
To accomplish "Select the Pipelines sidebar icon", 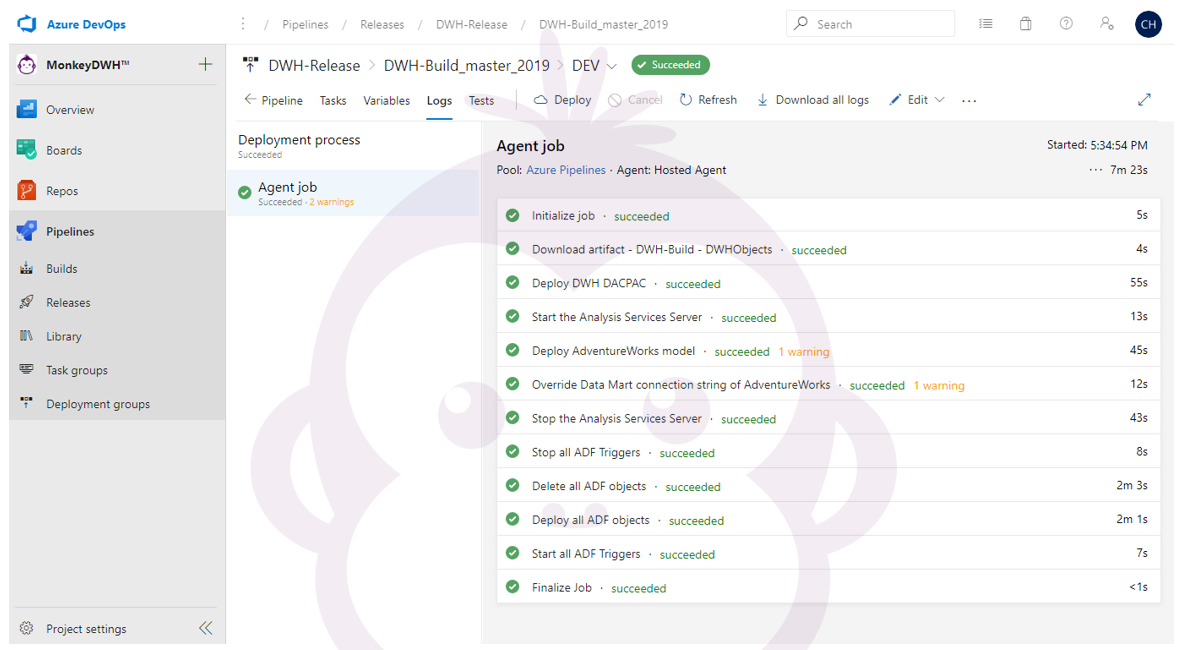I will (26, 231).
